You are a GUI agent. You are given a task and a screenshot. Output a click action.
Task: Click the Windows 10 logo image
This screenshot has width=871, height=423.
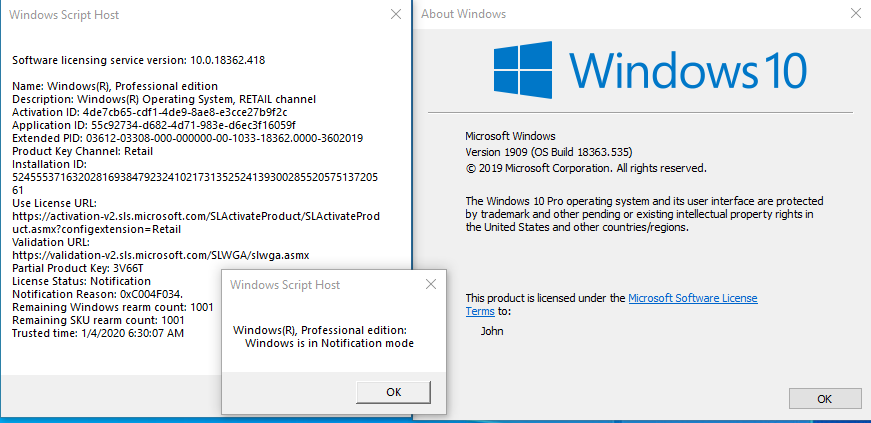pos(650,69)
